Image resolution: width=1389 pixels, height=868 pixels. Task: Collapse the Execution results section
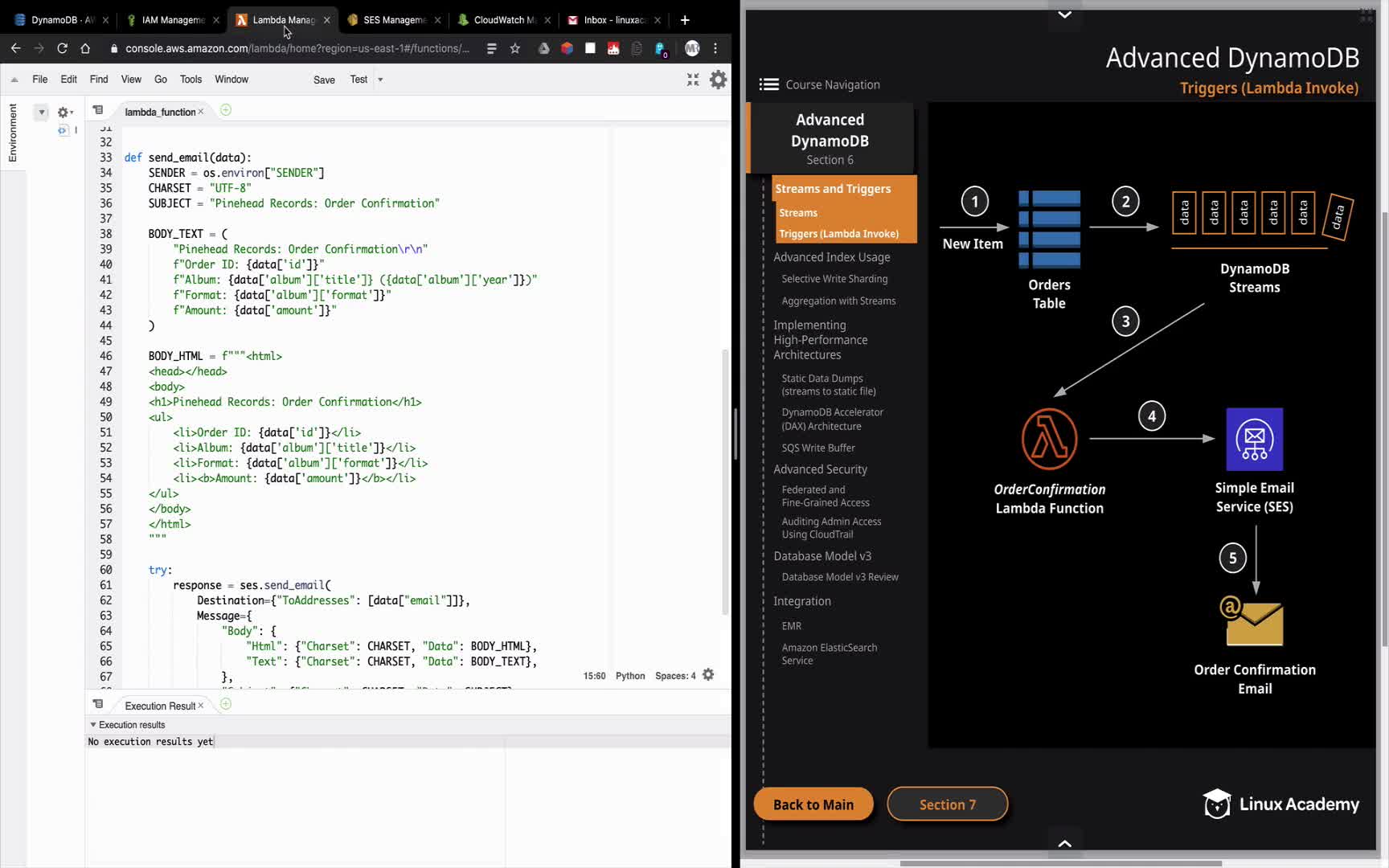(93, 725)
